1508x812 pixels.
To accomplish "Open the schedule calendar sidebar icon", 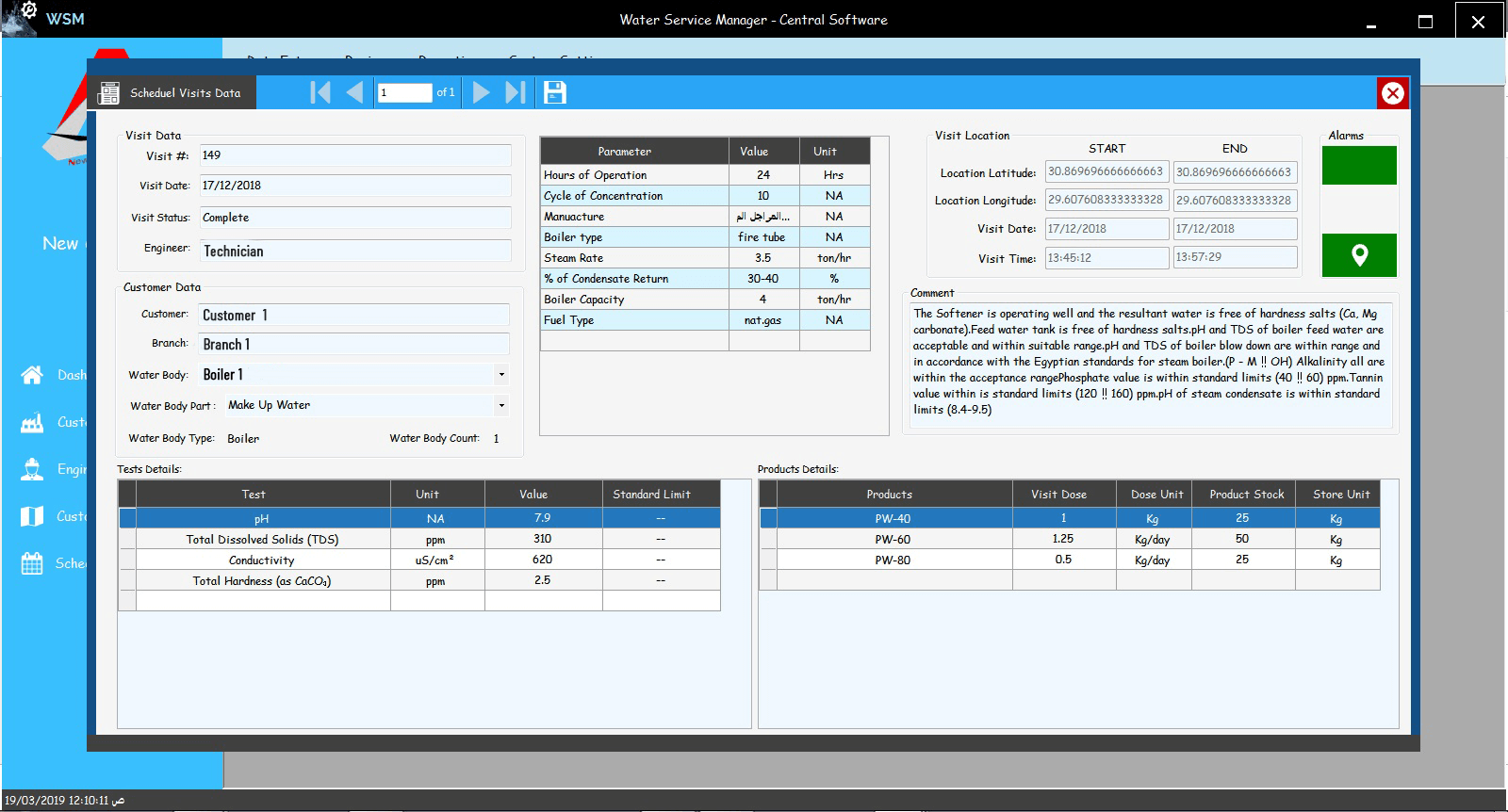I will 32,563.
